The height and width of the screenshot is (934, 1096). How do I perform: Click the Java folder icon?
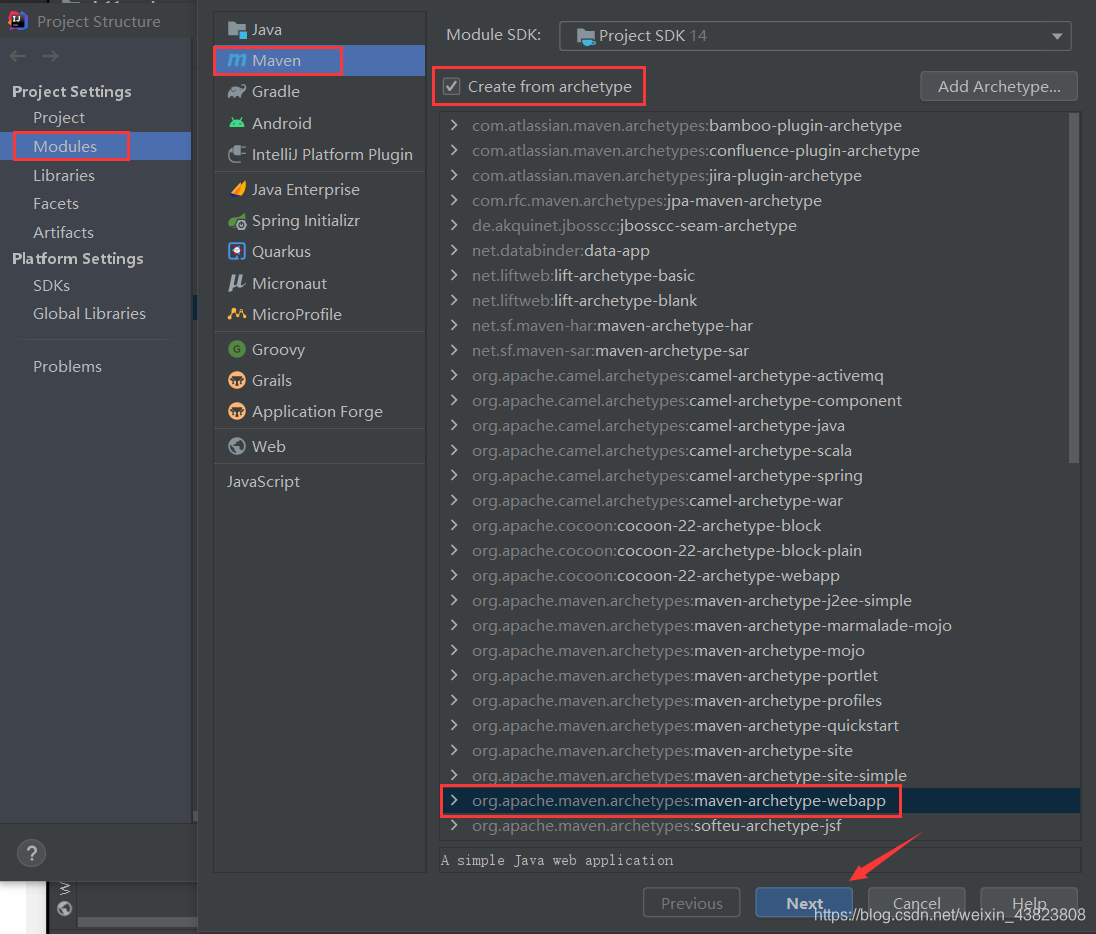coord(237,30)
